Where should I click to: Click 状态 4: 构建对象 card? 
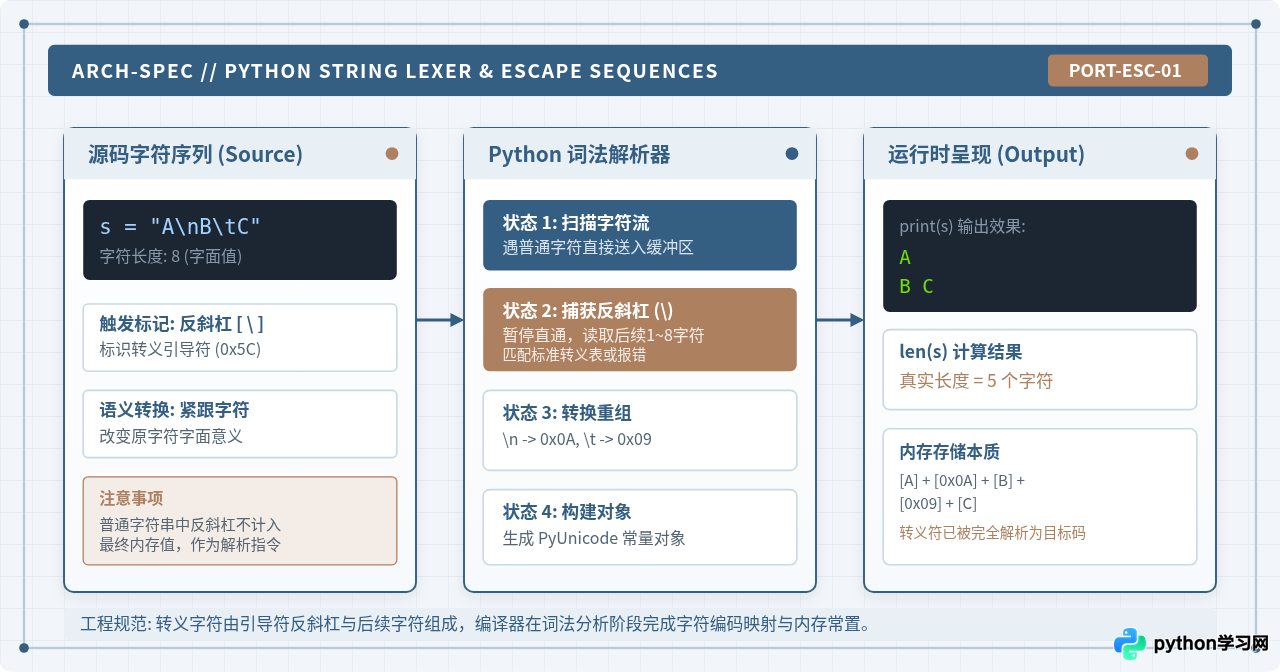coord(640,528)
